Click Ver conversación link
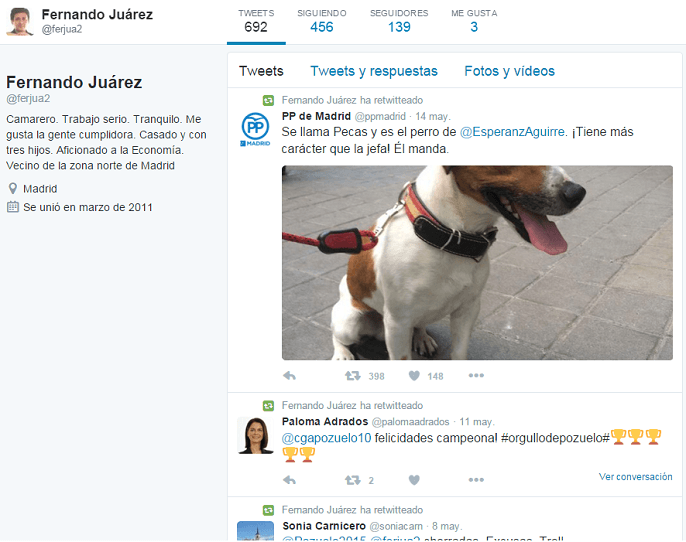Screen dimensions: 686x542 tap(635, 477)
